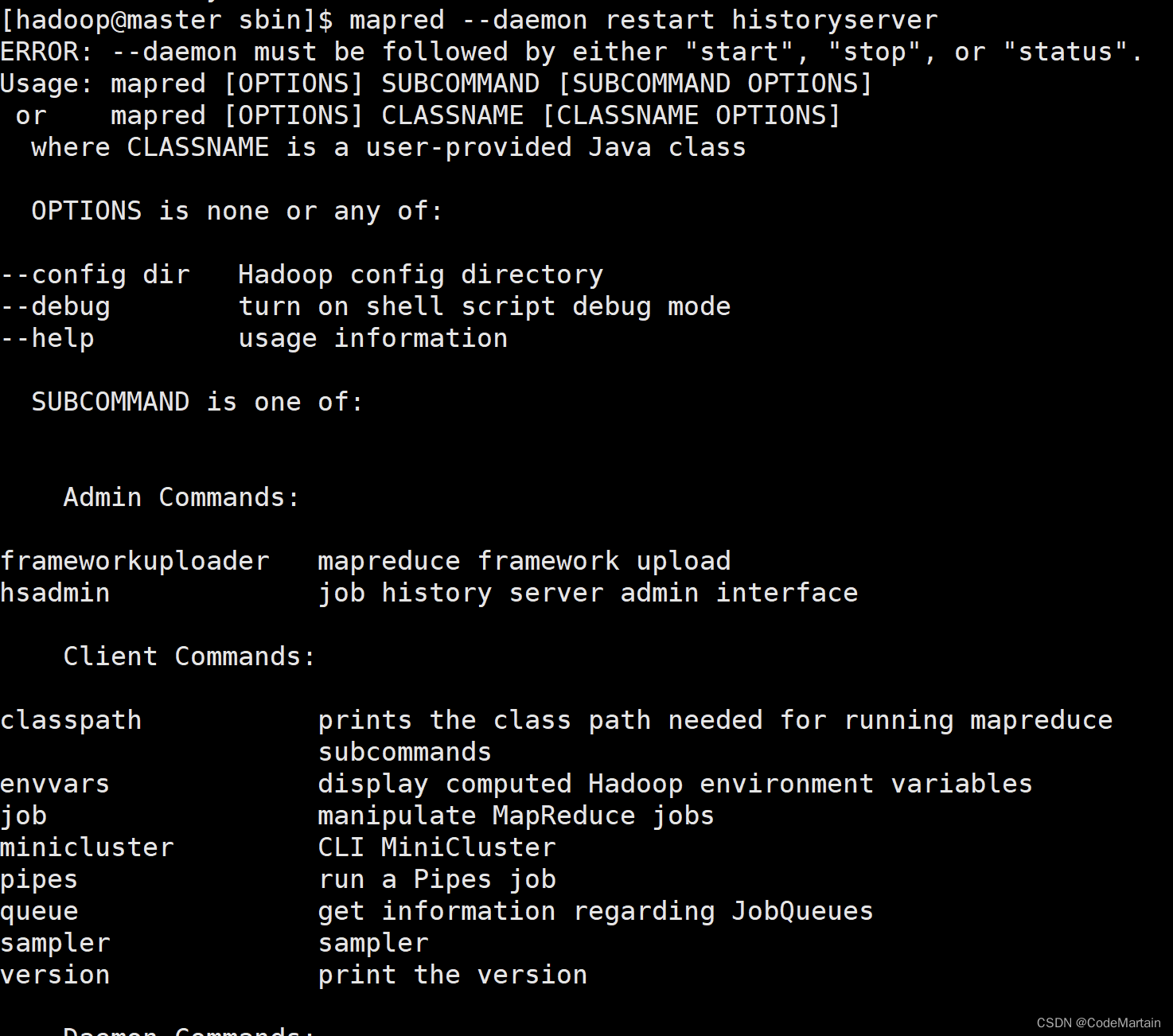Click the 'queue' command name
This screenshot has width=1173, height=1036.
tap(39, 912)
